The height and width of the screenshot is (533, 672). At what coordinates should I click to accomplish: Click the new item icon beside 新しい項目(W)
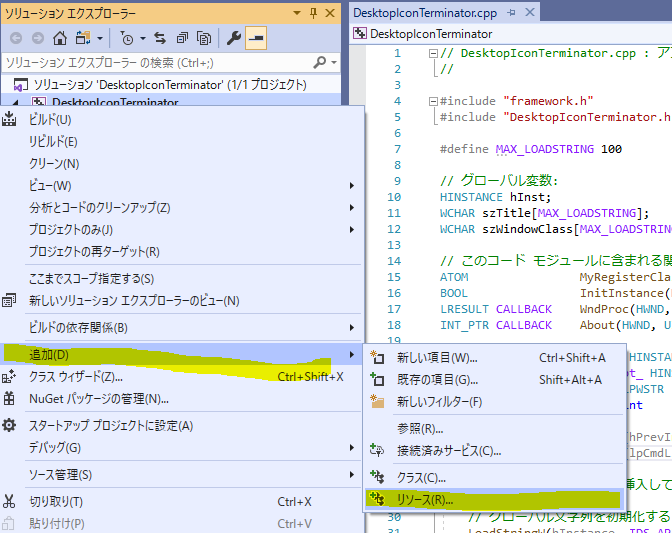(x=377, y=357)
